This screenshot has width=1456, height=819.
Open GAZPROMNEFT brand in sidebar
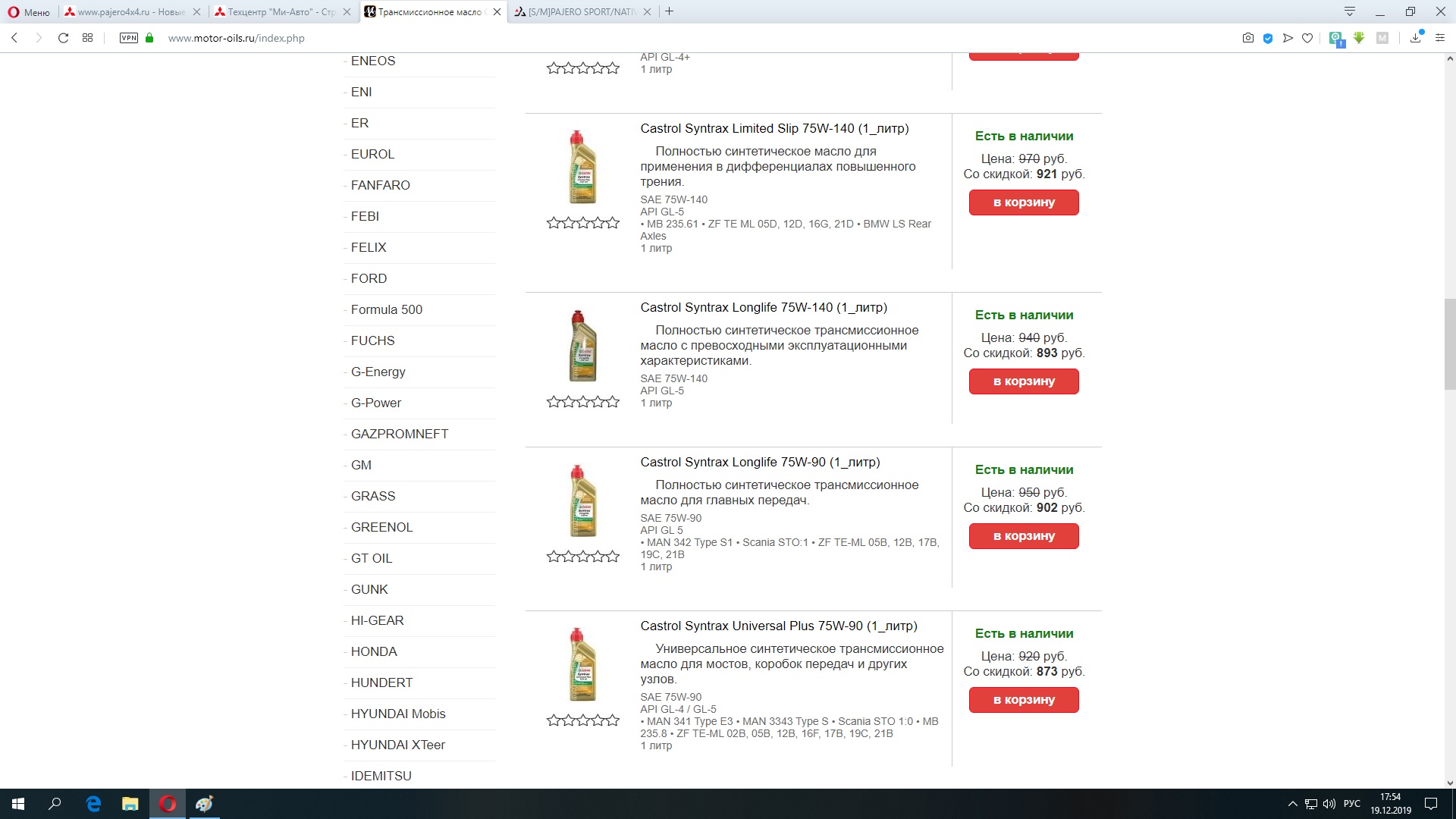pos(400,434)
